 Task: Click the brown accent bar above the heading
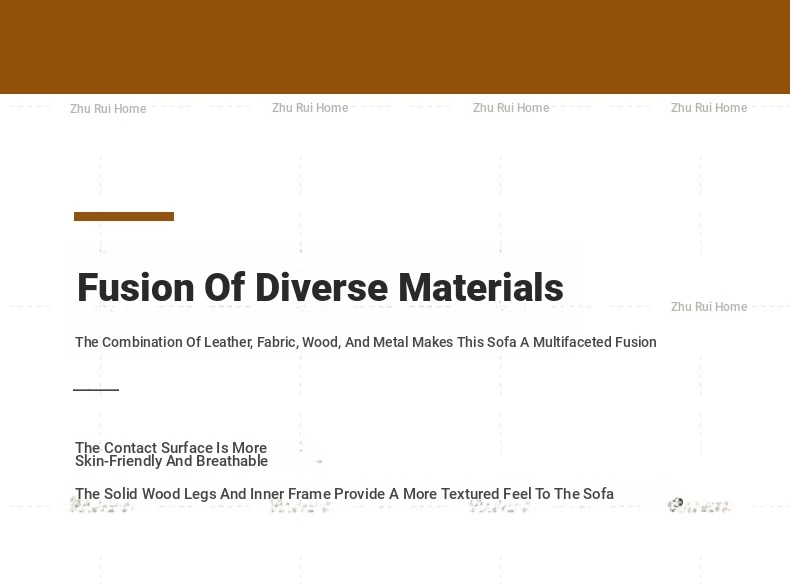point(124,216)
